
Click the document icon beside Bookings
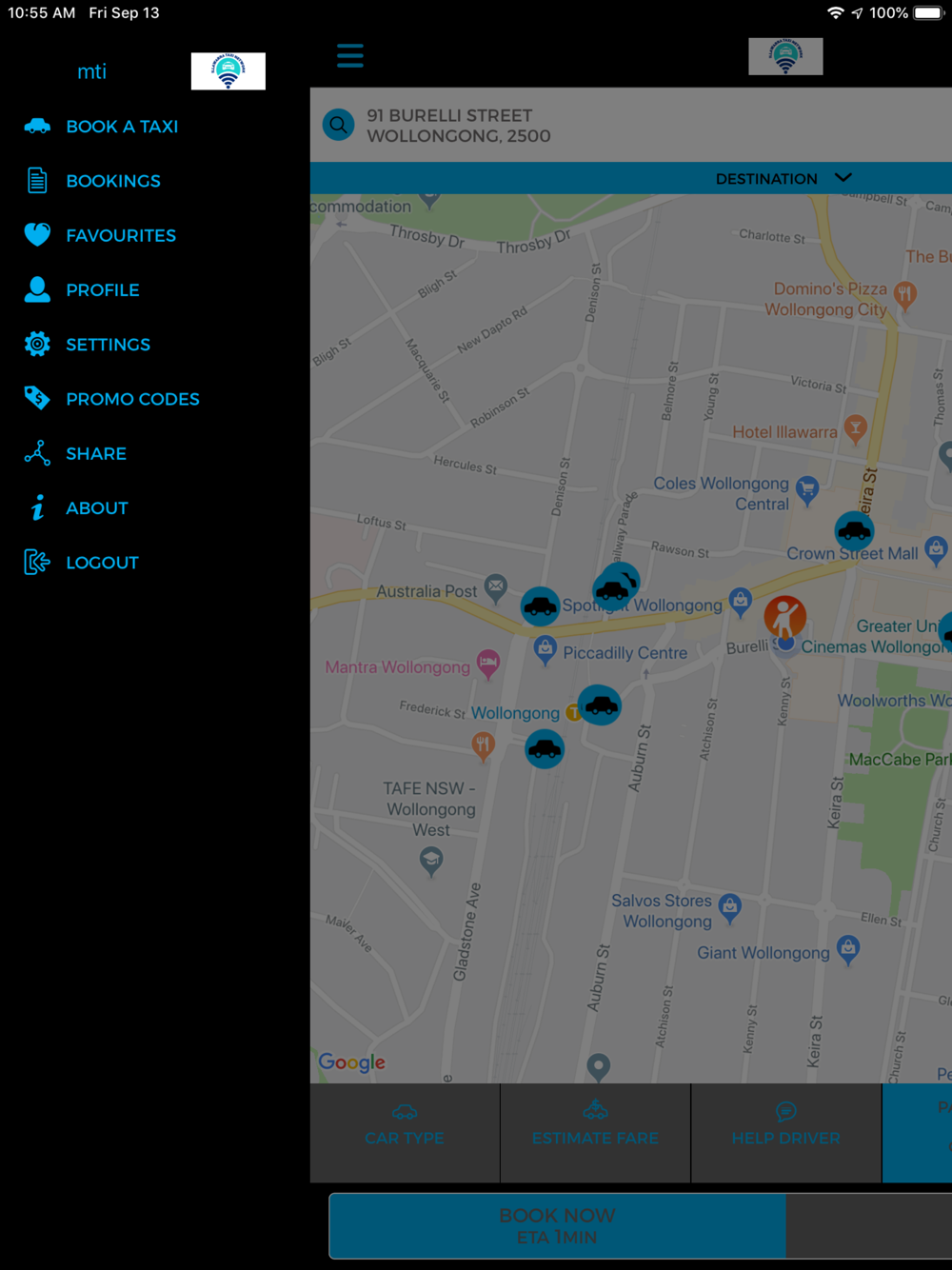[x=37, y=180]
